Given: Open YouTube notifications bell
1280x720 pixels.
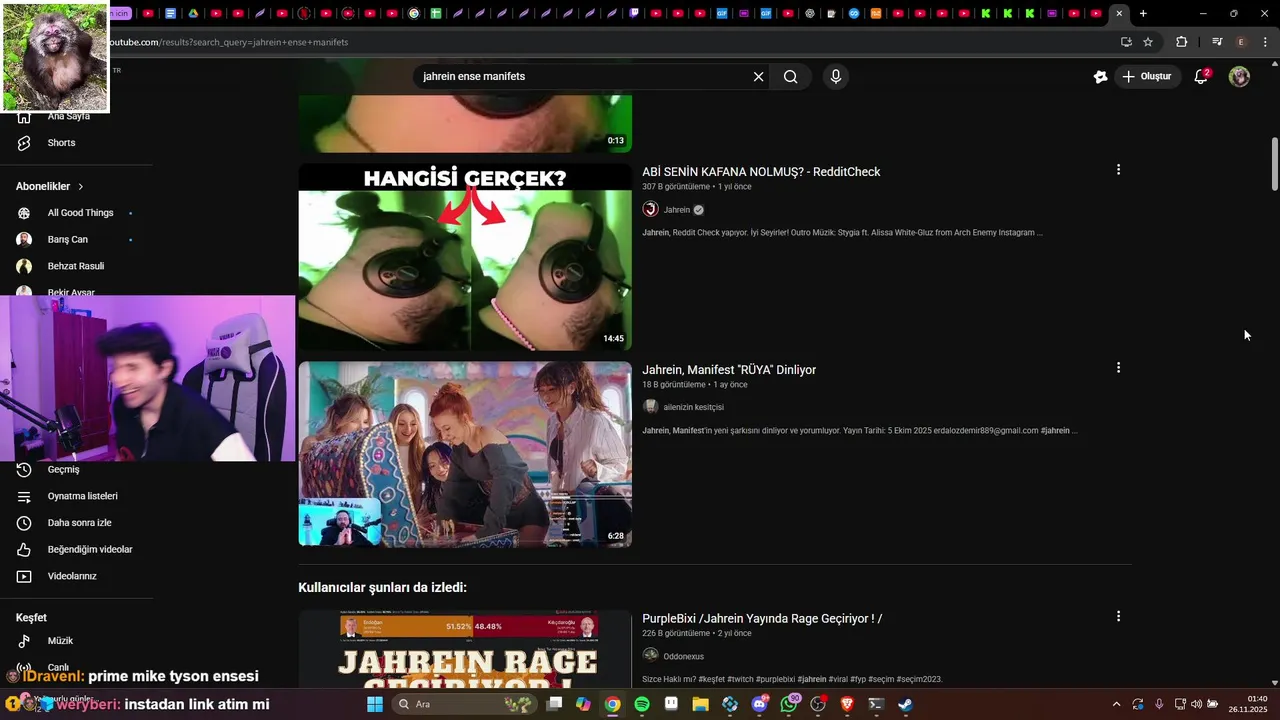Looking at the screenshot, I should (x=1201, y=77).
